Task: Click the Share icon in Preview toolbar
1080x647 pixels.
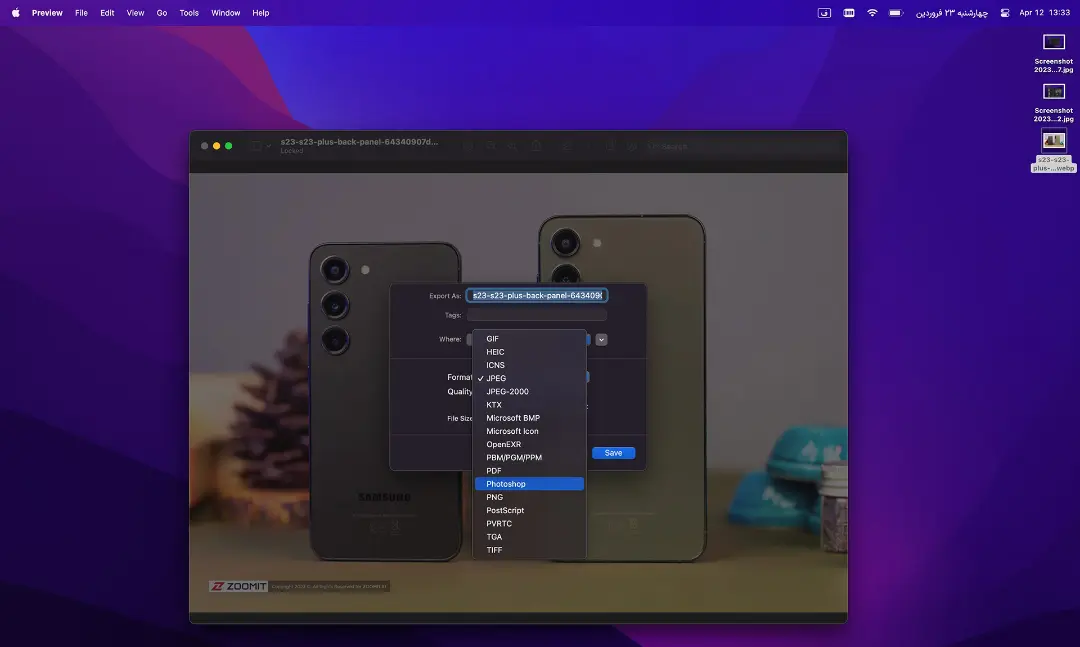Action: click(536, 146)
